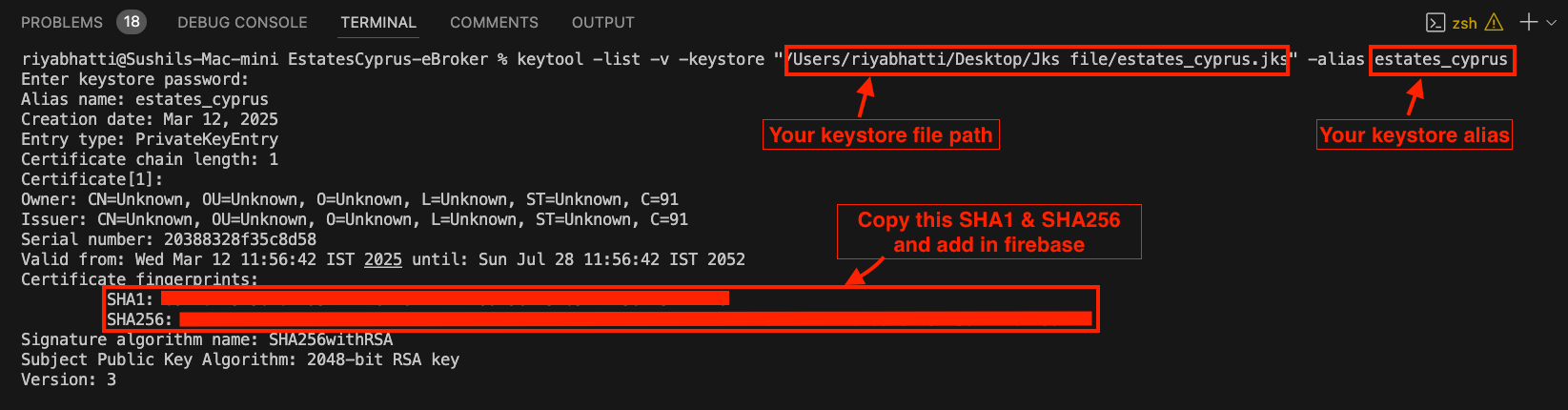Screen dimensions: 1568x410
Task: Click the underlined 2025 in Valid from
Action: pos(383,259)
